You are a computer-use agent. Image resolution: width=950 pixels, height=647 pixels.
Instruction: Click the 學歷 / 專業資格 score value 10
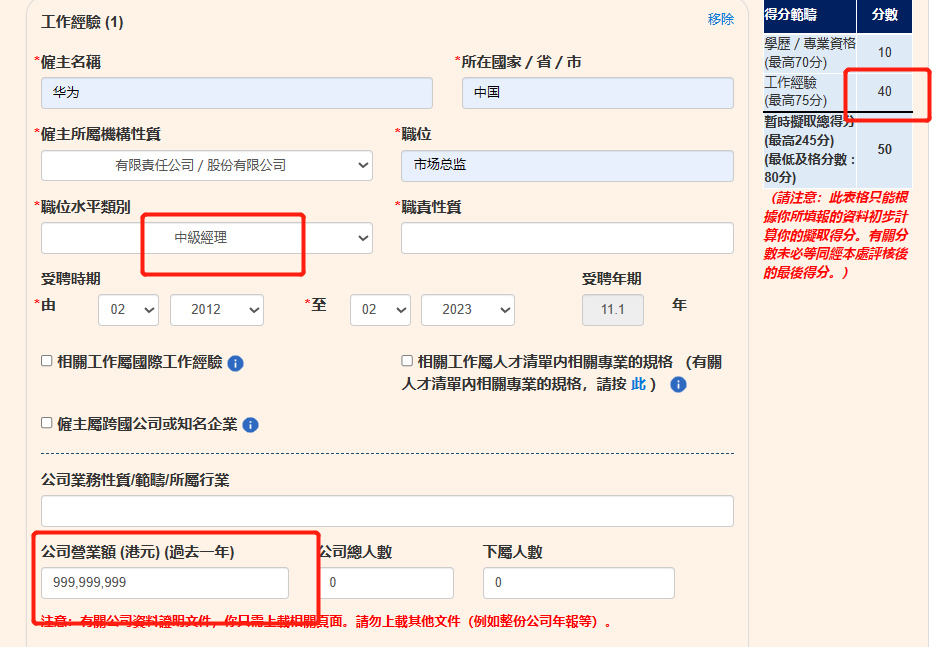tap(885, 53)
